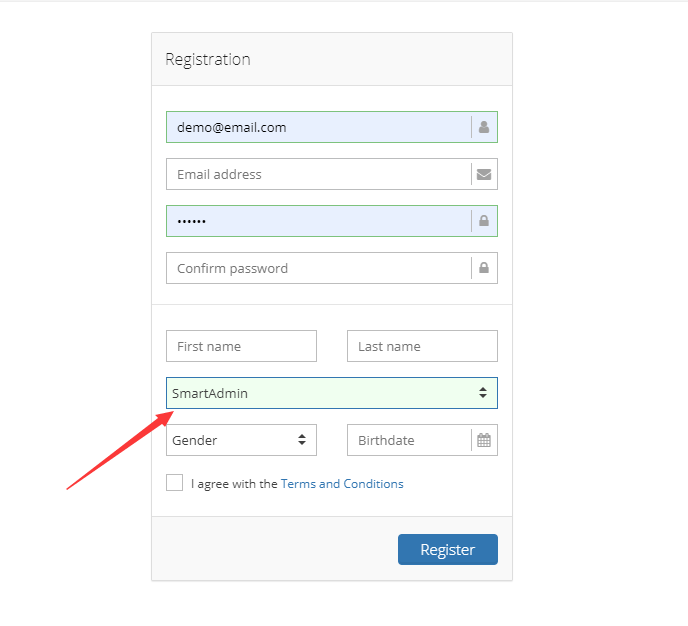Open the calendar icon next to Birthdate

484,440
